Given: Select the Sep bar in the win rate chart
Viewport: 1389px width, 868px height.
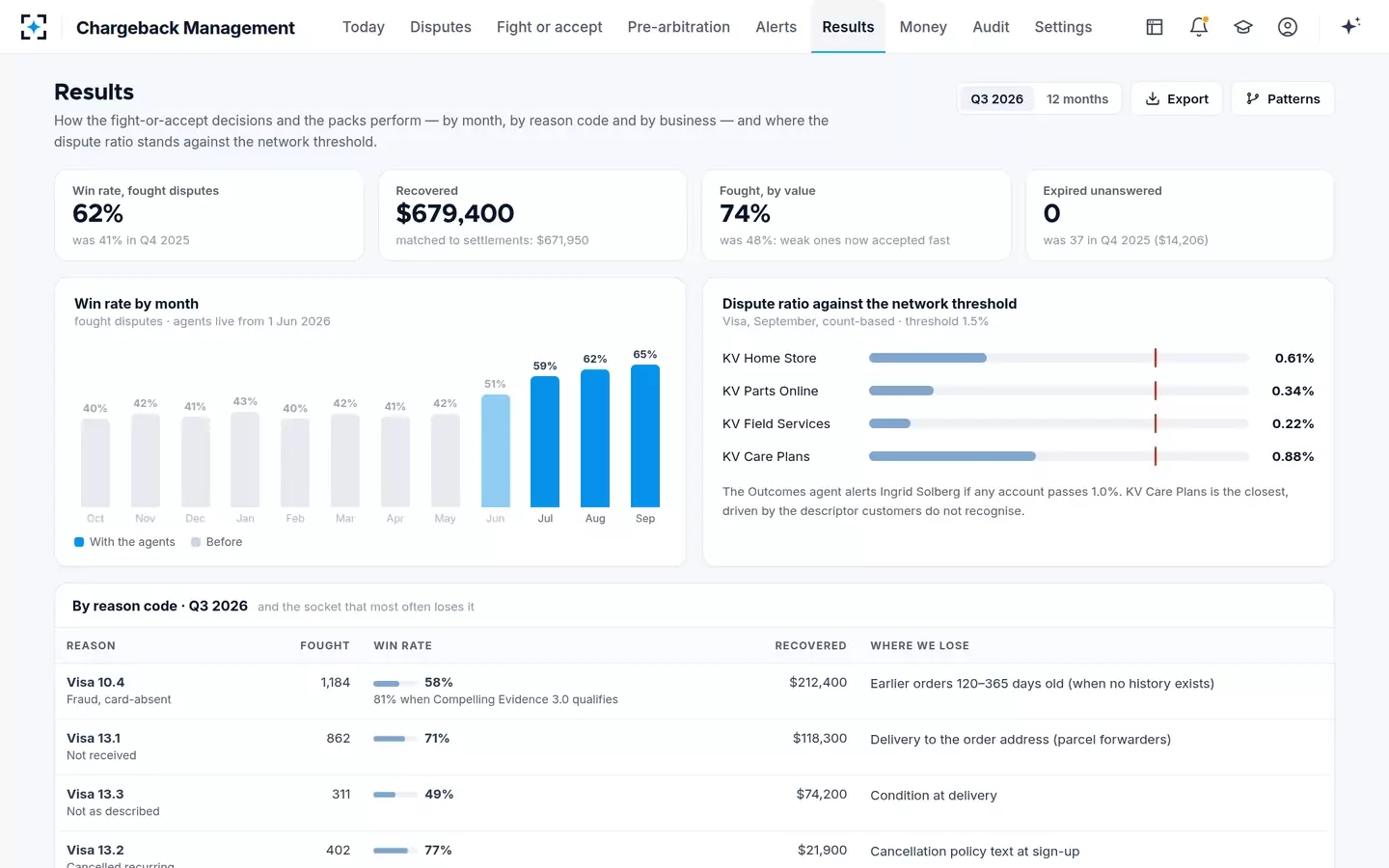Looking at the screenshot, I should [x=645, y=436].
